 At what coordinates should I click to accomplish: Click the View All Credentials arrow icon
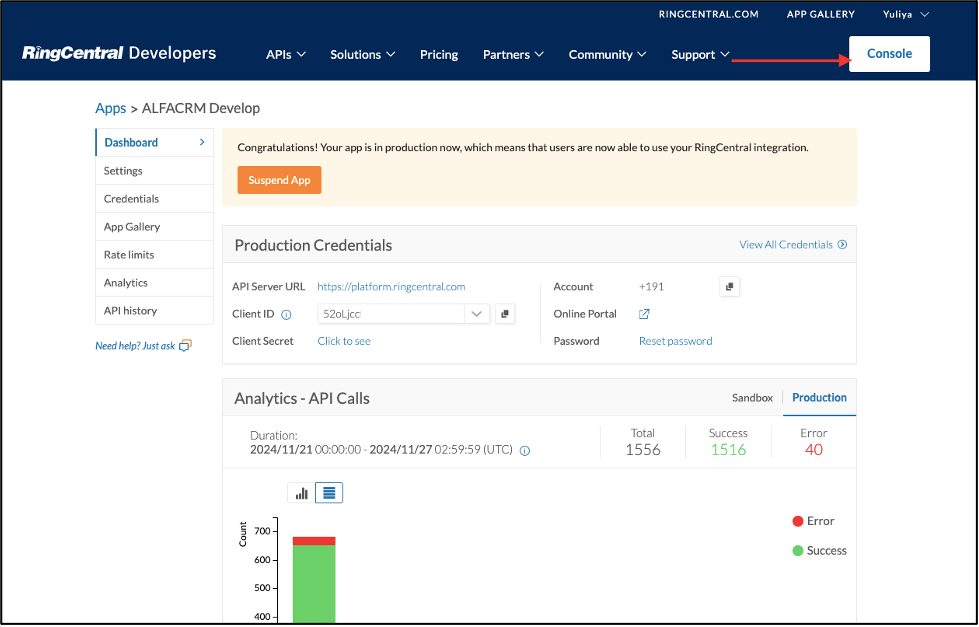coord(842,245)
